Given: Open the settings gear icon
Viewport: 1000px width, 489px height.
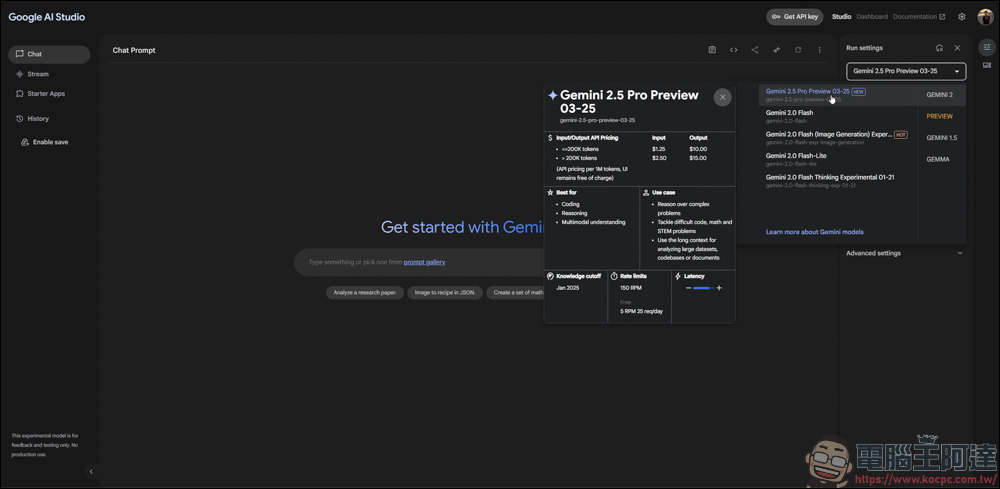Looking at the screenshot, I should coord(962,17).
